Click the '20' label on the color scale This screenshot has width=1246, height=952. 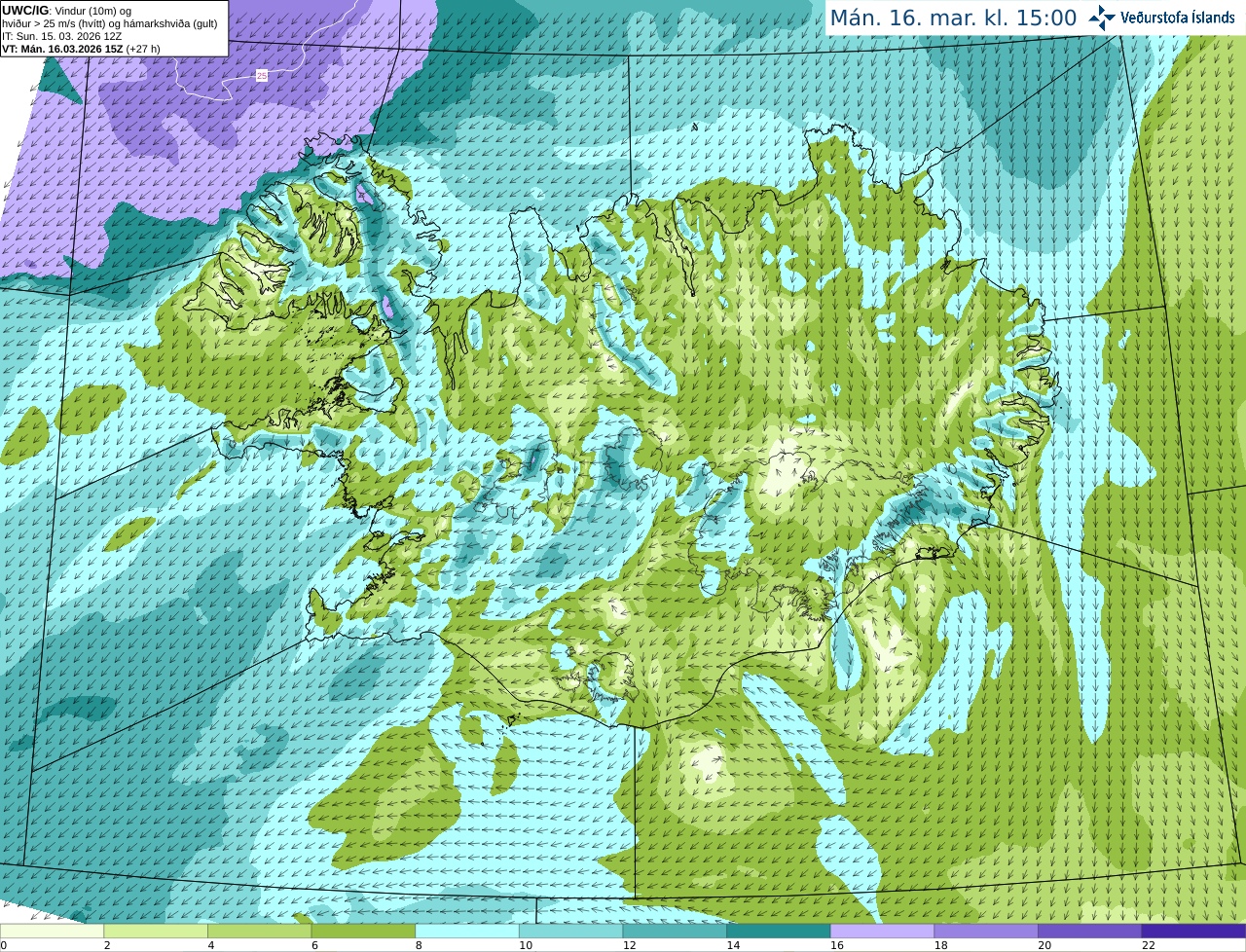click(1044, 945)
